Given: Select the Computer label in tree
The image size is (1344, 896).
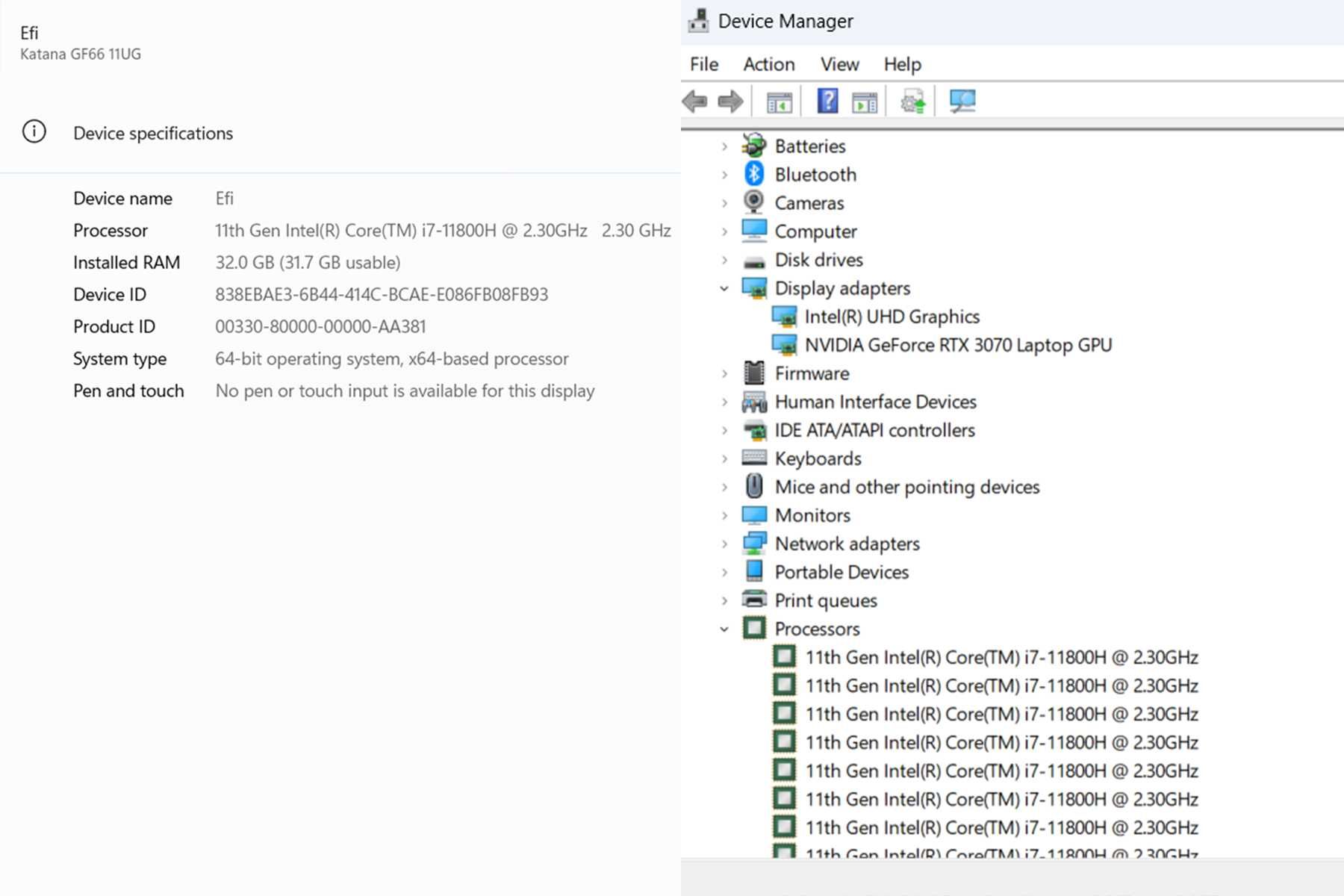Looking at the screenshot, I should tap(815, 231).
